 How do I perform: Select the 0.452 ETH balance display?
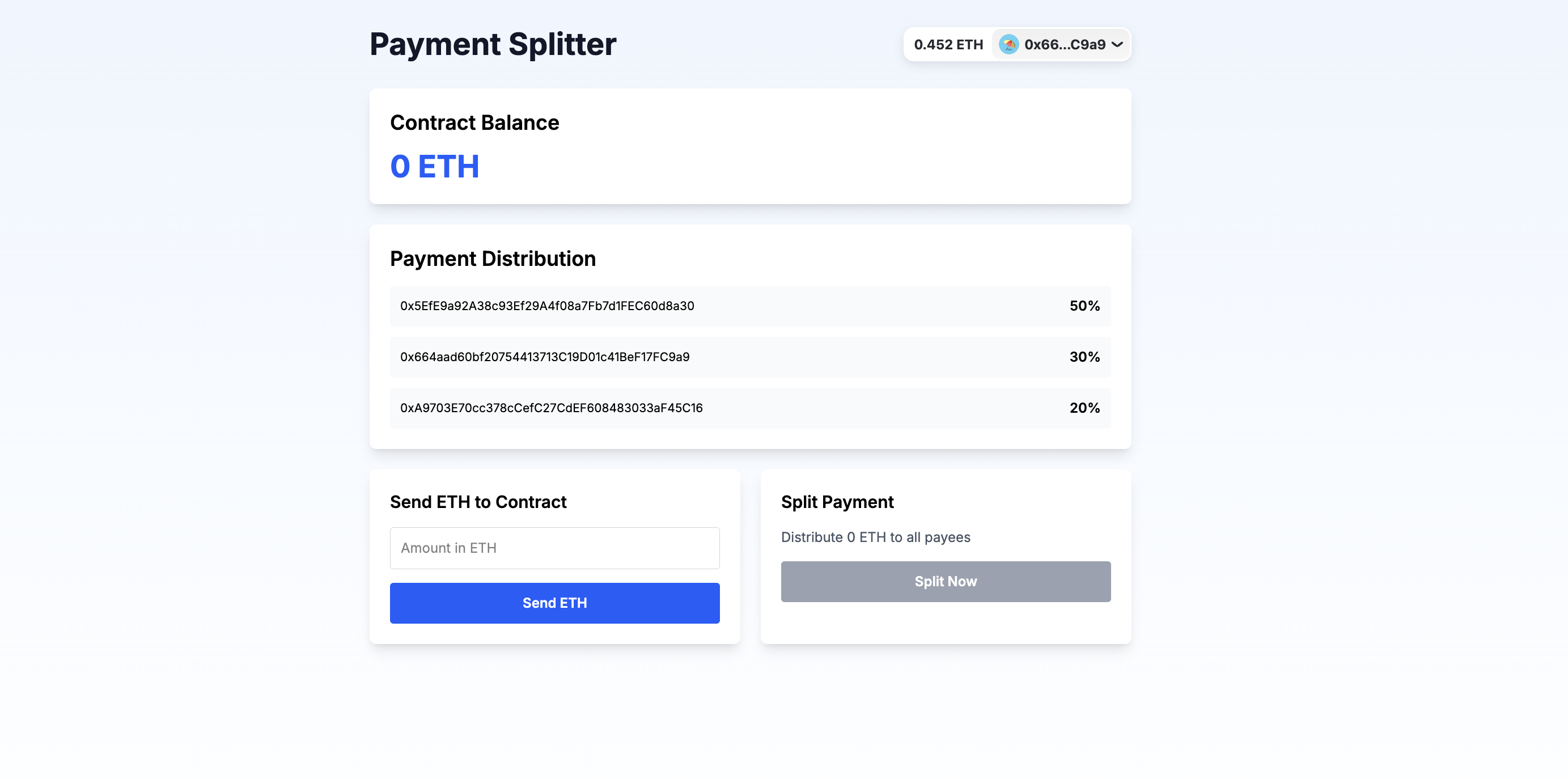click(x=948, y=44)
